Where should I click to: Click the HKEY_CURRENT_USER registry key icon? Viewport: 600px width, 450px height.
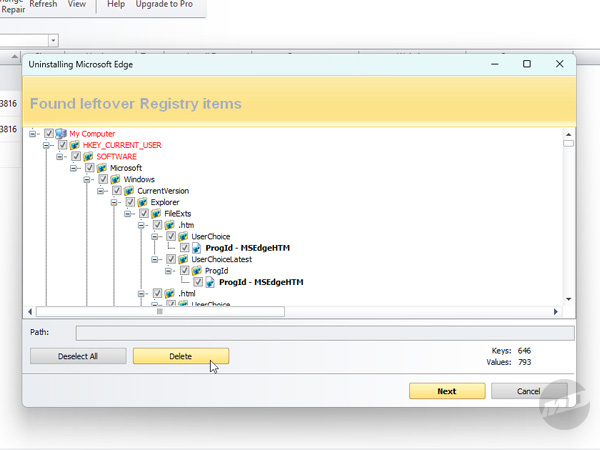(74, 145)
